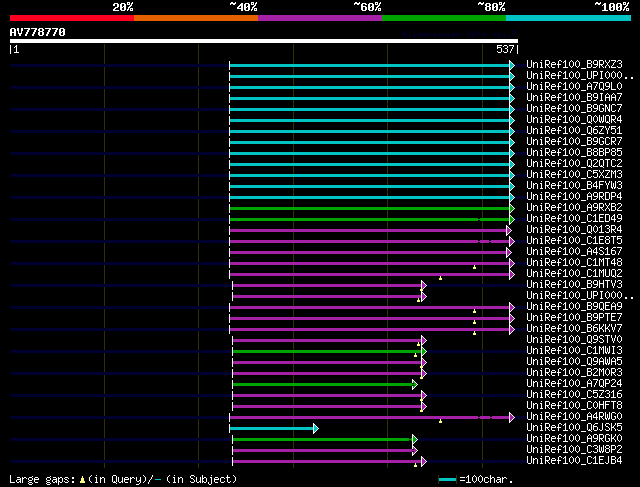Viewport: 640px width, 487px height.
Task: Select the UniRef100_A9RDP4 label
Action: pyautogui.click(x=574, y=197)
